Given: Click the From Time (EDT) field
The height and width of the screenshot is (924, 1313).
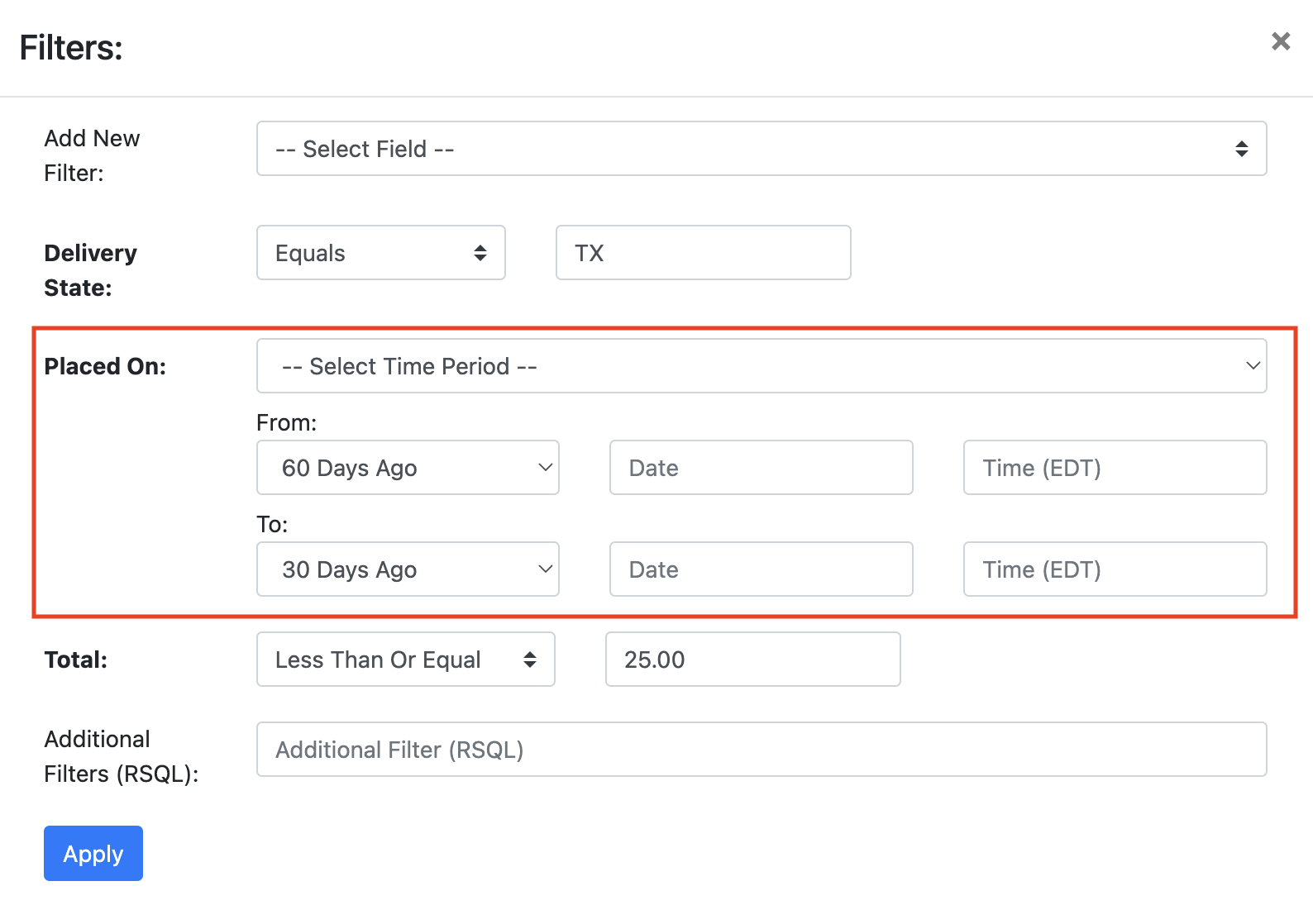Looking at the screenshot, I should (1115, 468).
